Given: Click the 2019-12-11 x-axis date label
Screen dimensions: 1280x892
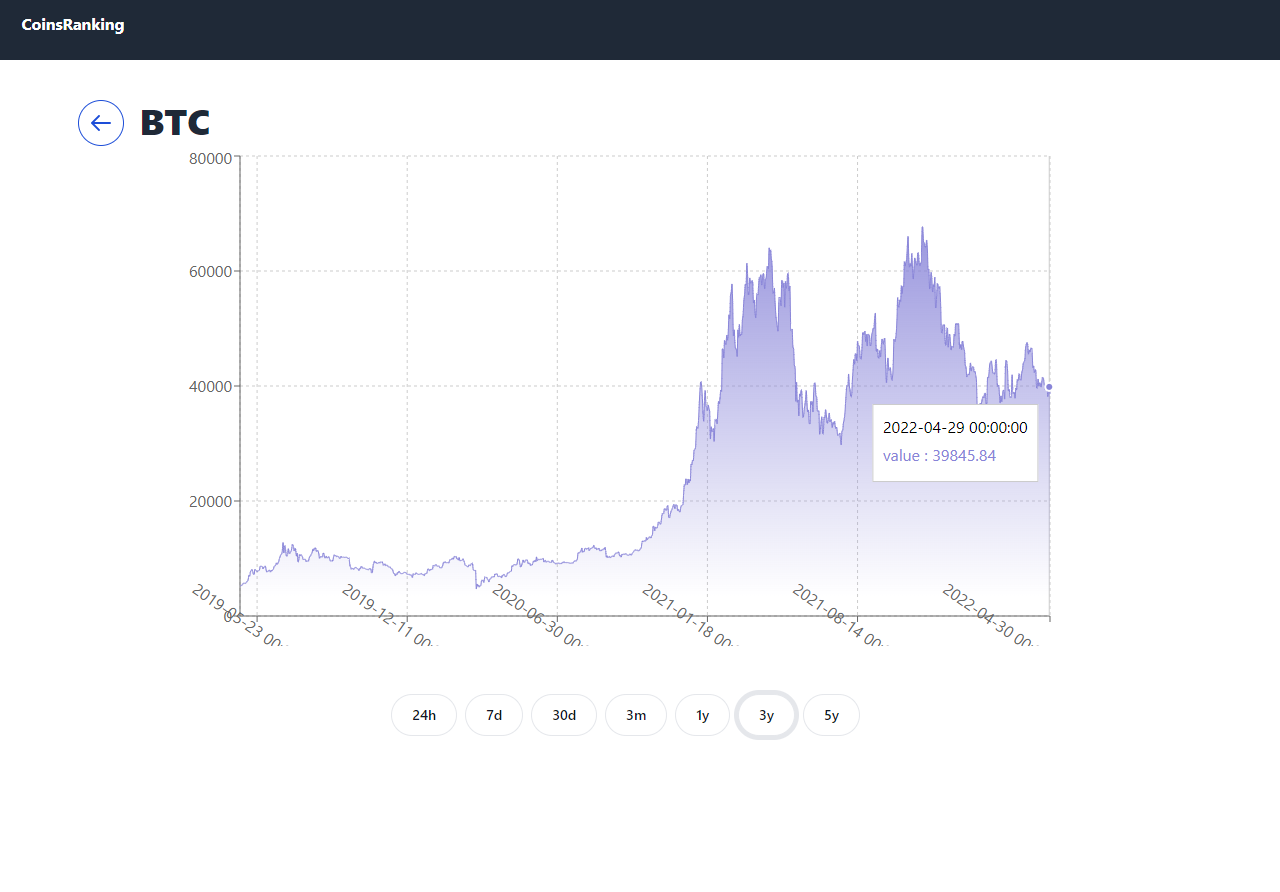Looking at the screenshot, I should click(389, 616).
